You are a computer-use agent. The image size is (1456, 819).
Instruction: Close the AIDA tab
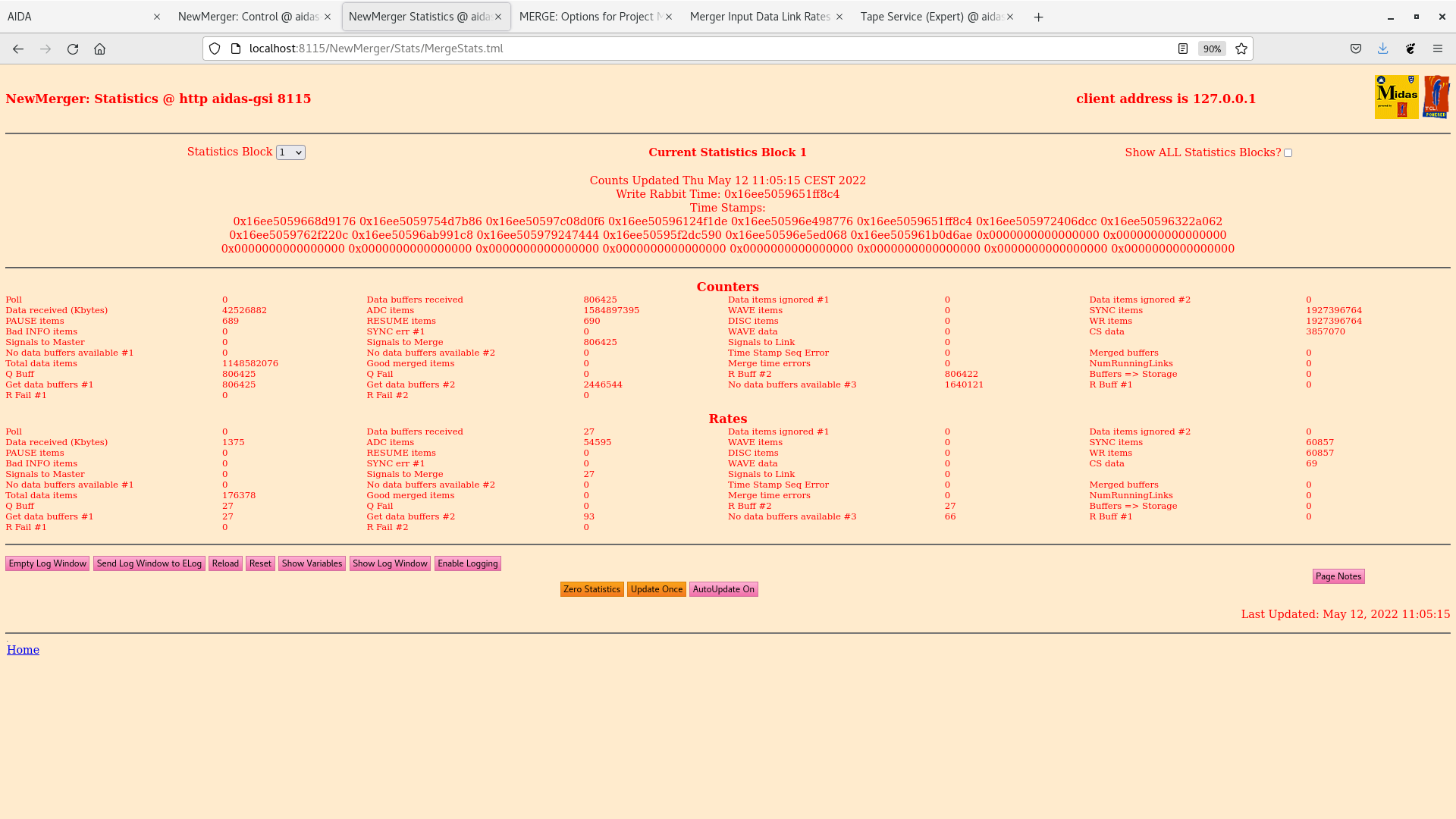pos(157,17)
